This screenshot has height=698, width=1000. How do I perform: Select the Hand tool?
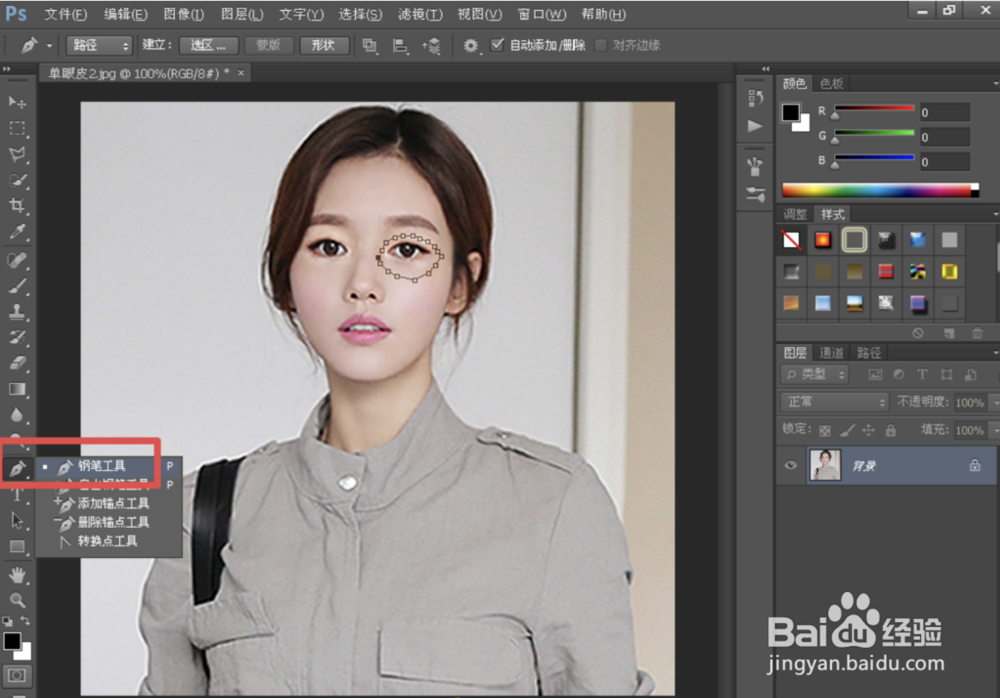point(17,575)
